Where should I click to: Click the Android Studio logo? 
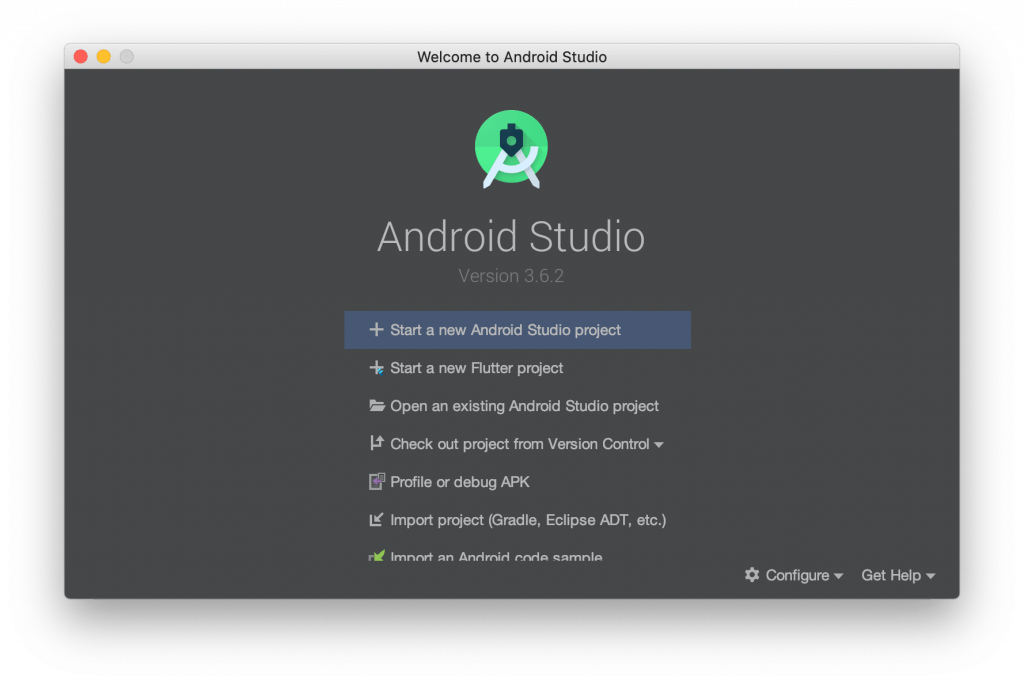[511, 149]
